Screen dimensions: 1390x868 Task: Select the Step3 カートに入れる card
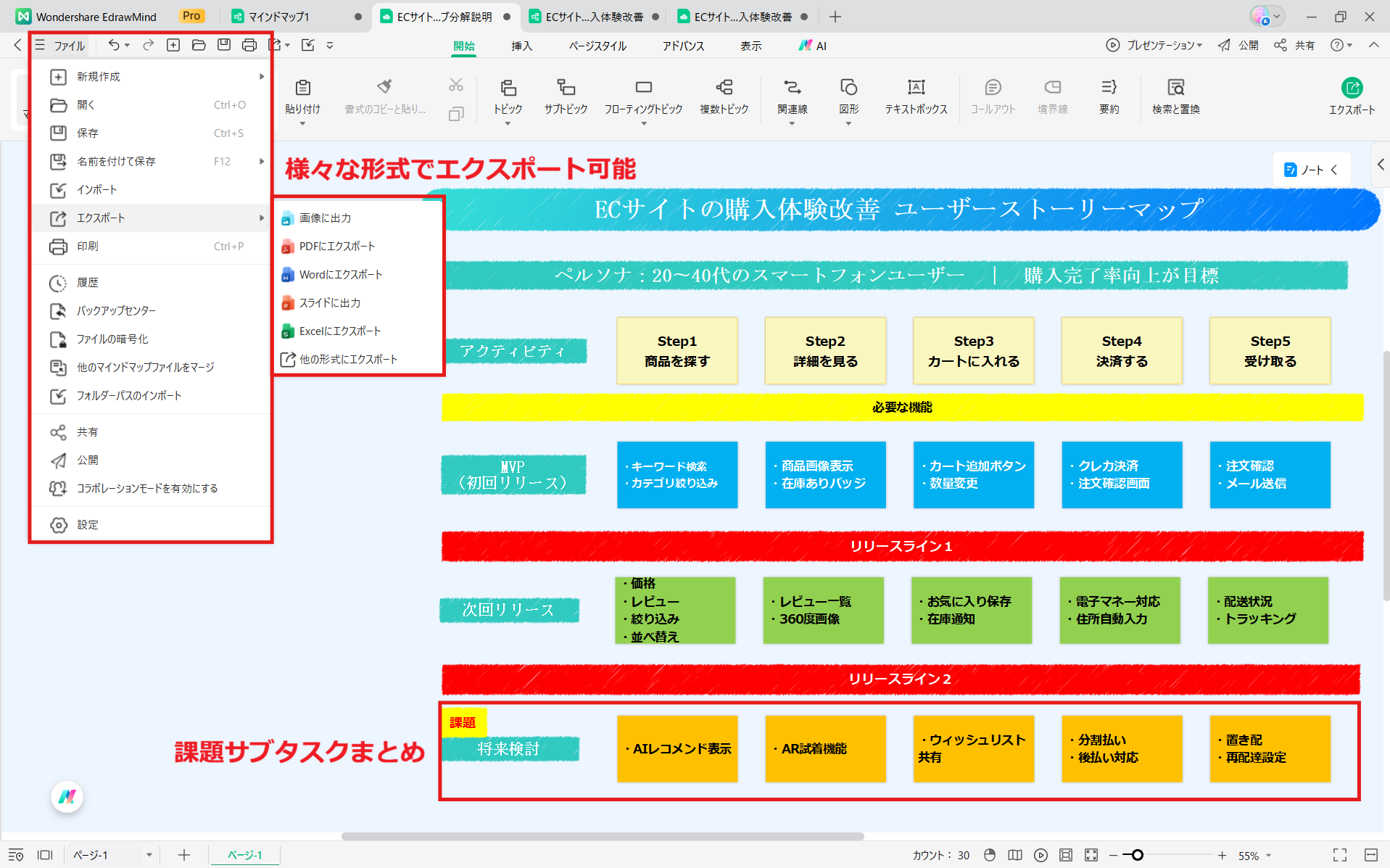click(x=974, y=350)
